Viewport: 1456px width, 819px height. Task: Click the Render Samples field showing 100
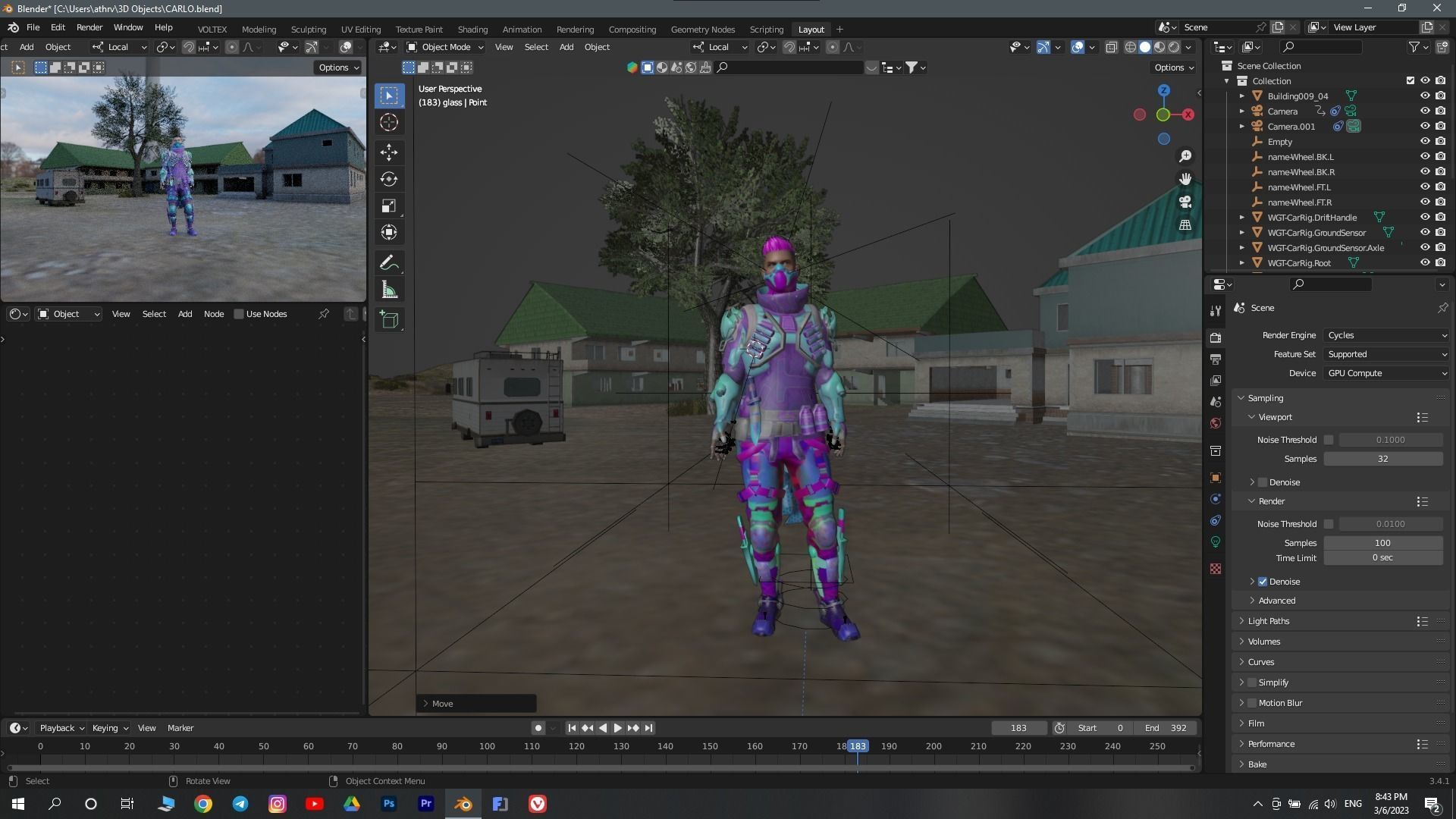point(1382,543)
